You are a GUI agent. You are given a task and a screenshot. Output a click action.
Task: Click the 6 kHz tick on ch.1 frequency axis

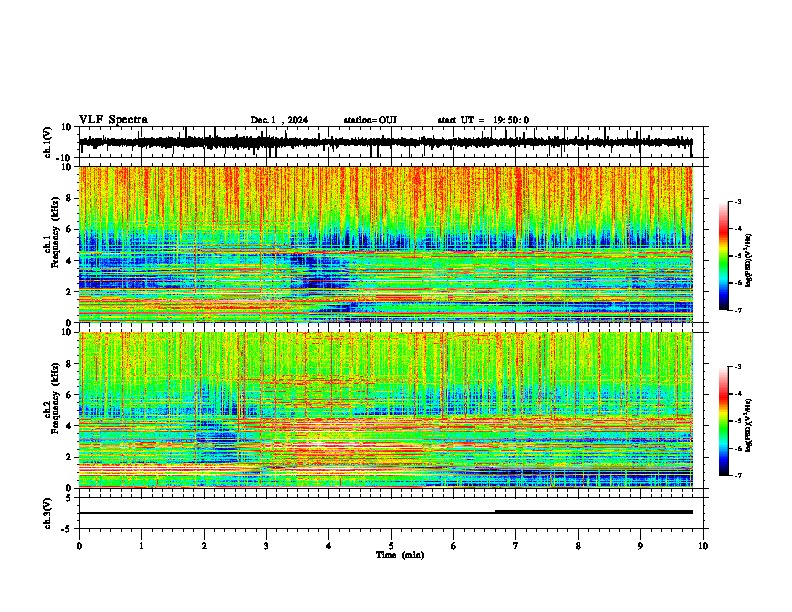click(69, 230)
